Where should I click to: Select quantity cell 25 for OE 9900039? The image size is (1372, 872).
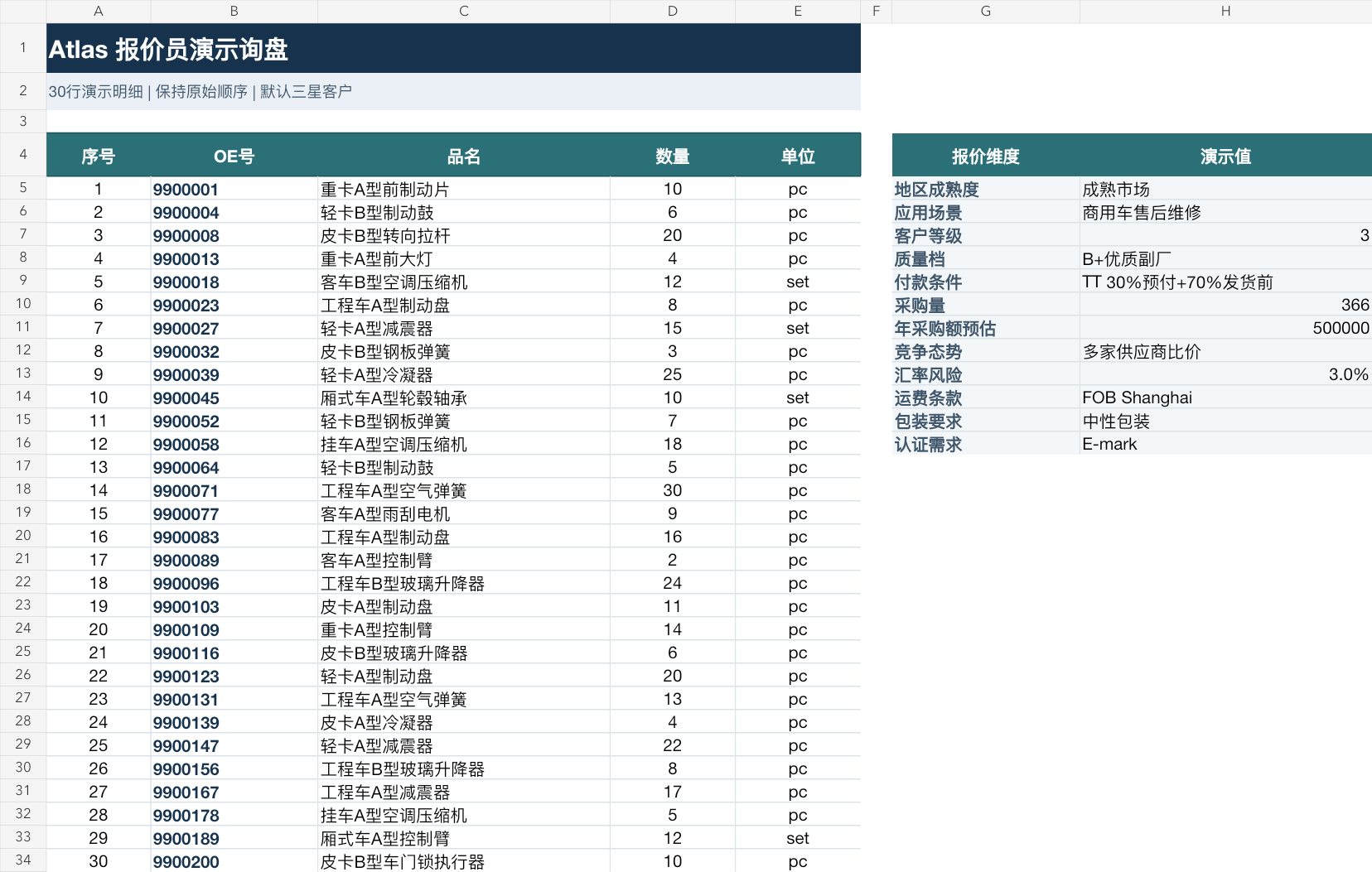(x=673, y=374)
